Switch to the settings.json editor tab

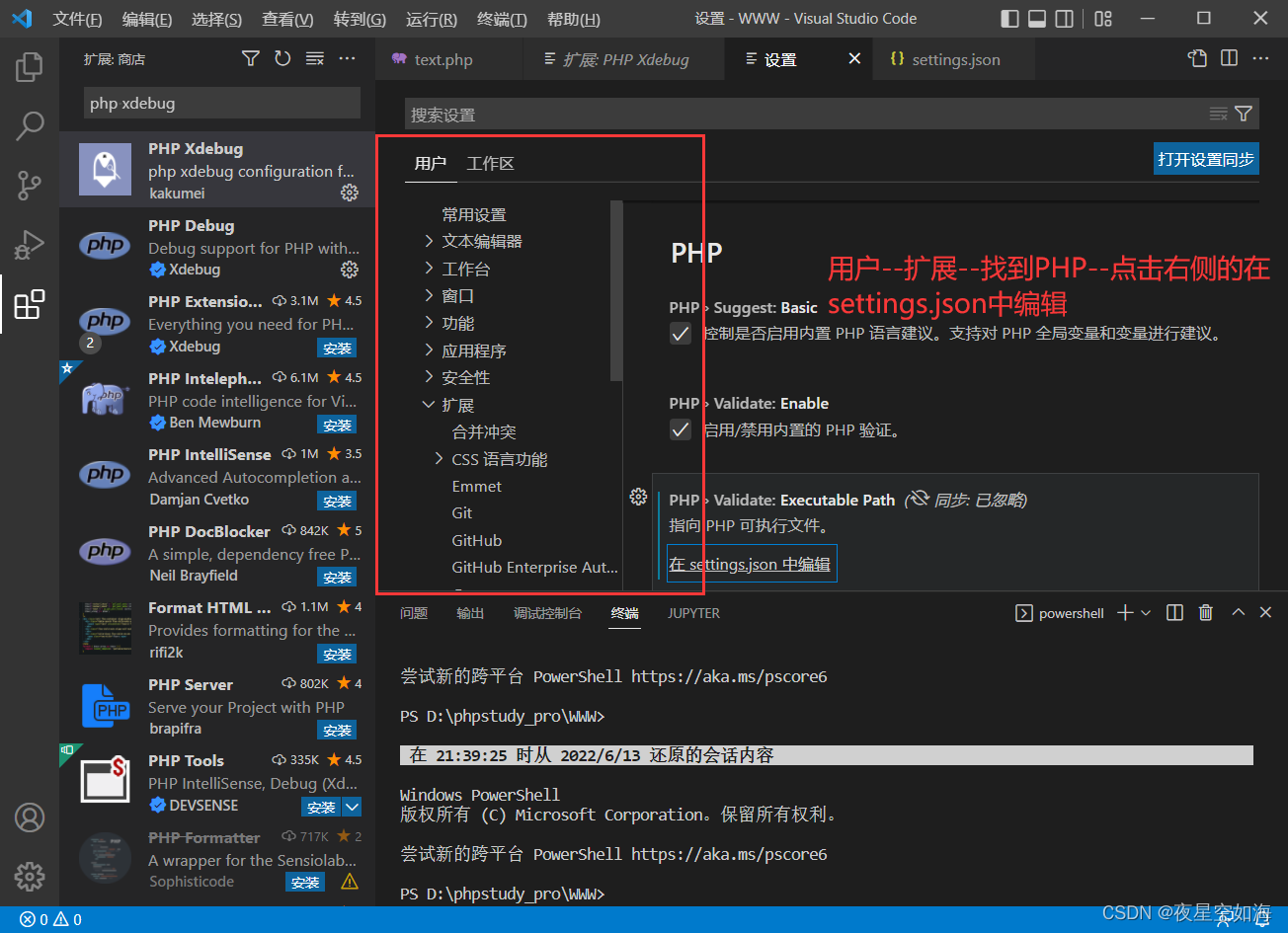(x=954, y=59)
